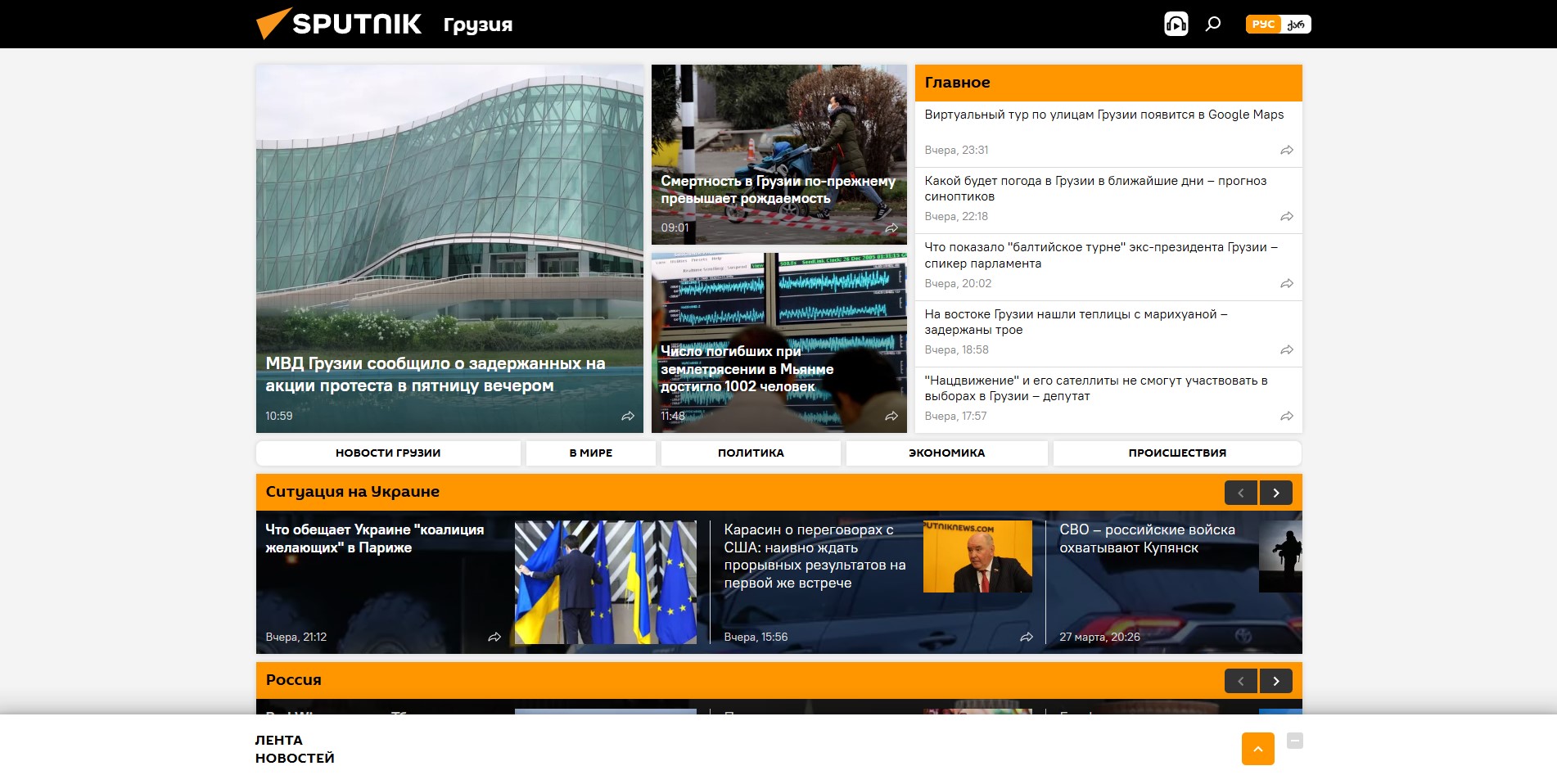1557x784 pixels.
Task: Share the Нацдвижение elections story
Action: click(1287, 417)
